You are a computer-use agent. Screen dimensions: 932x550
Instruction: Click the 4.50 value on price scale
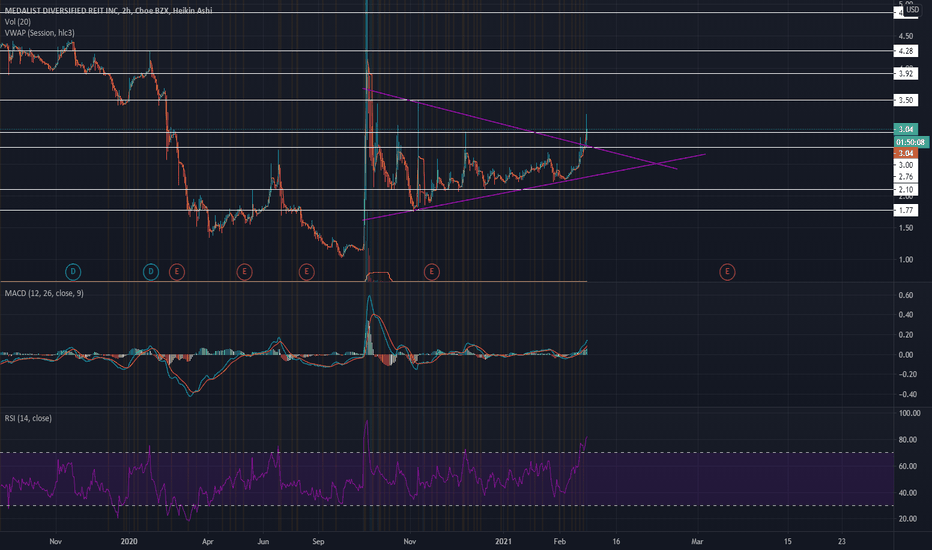pyautogui.click(x=906, y=36)
